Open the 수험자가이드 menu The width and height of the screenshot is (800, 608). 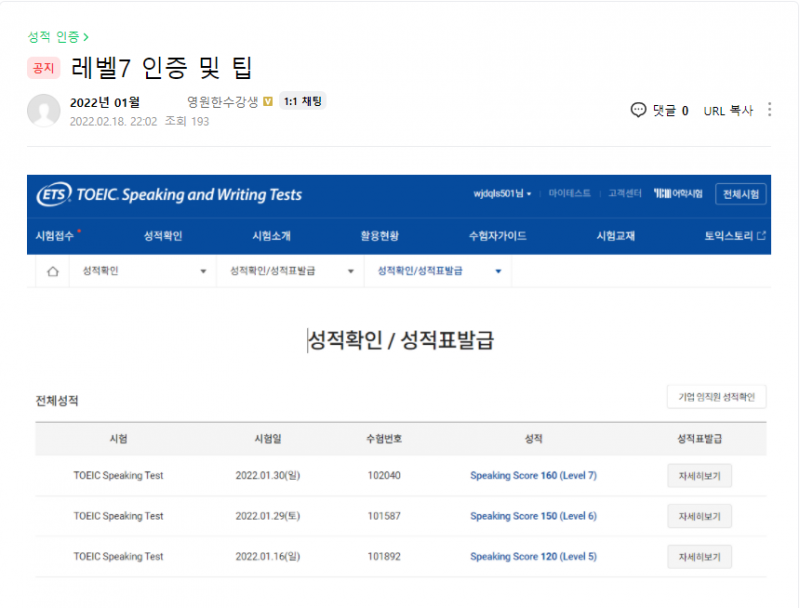pos(497,236)
